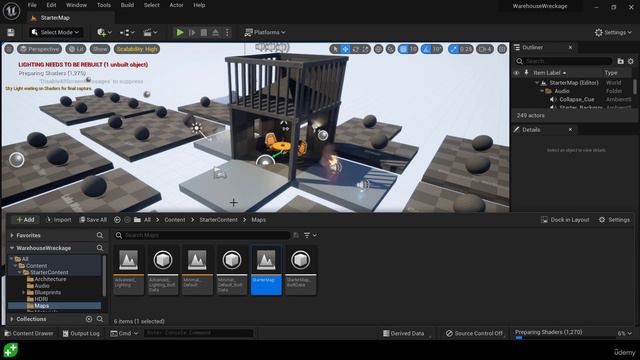The width and height of the screenshot is (640, 360).
Task: Expand the Collections section
Action: coord(12,319)
